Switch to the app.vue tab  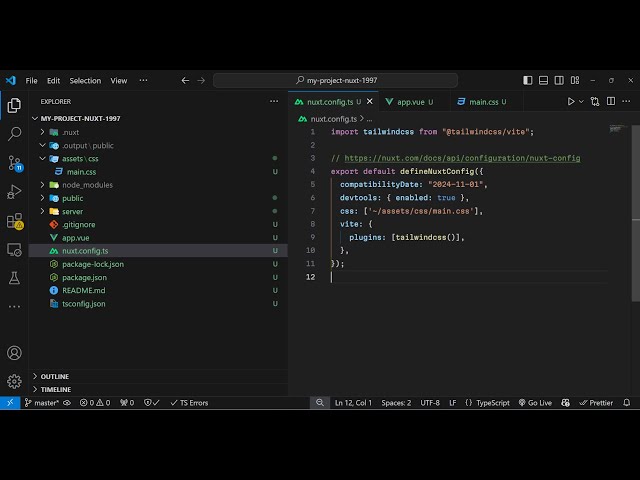(x=410, y=101)
